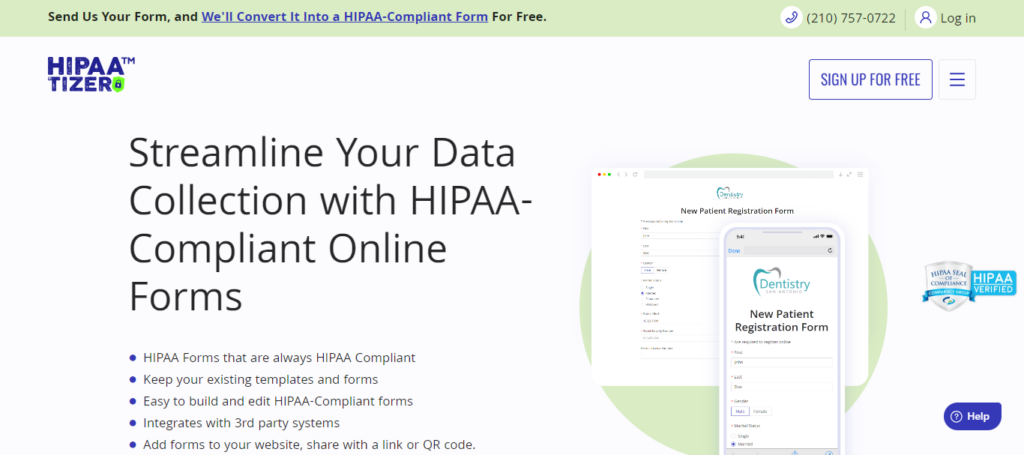
Task: Open the Log in link
Action: pyautogui.click(x=958, y=18)
